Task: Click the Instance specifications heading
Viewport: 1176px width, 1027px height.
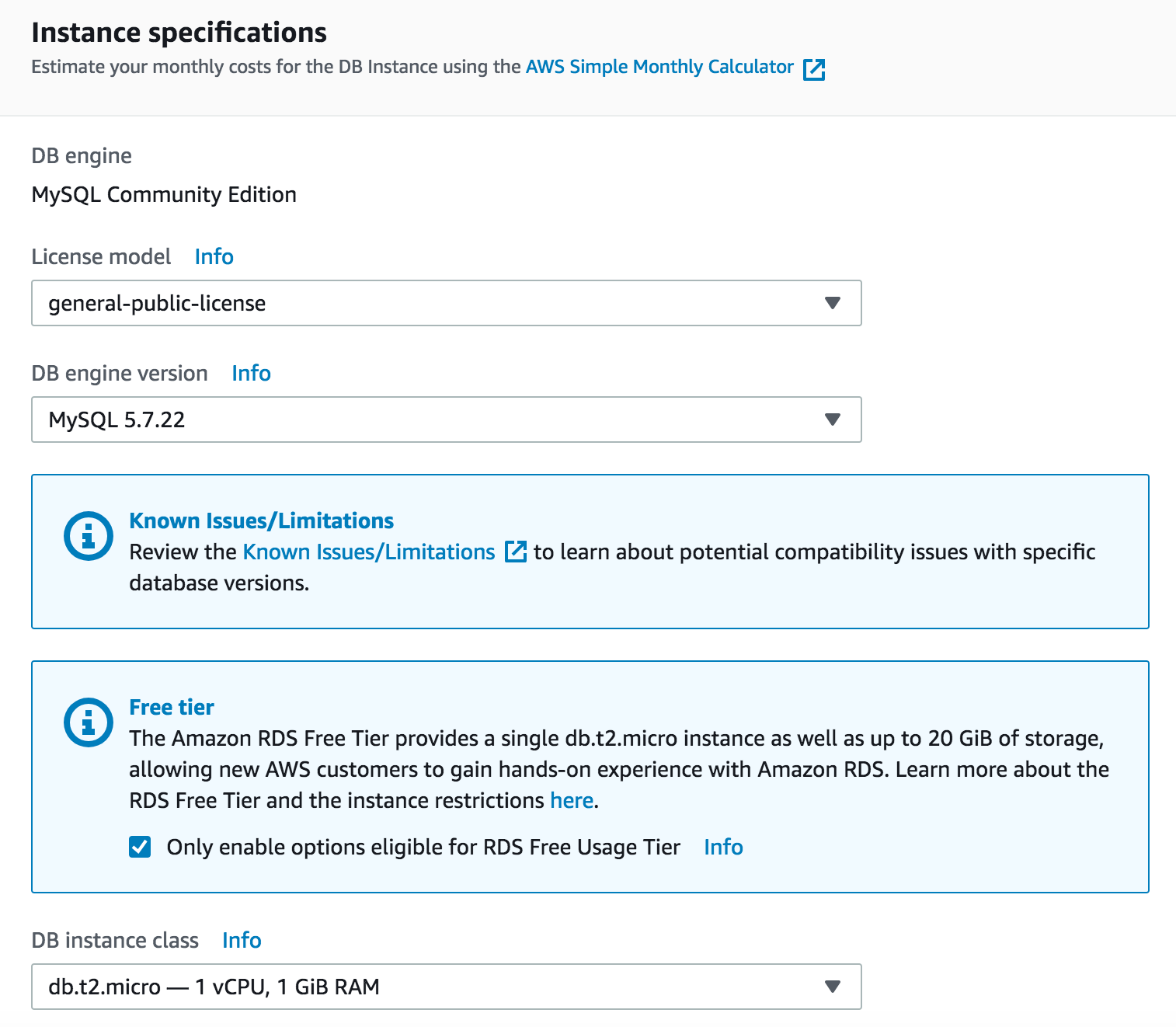Action: pyautogui.click(x=179, y=33)
